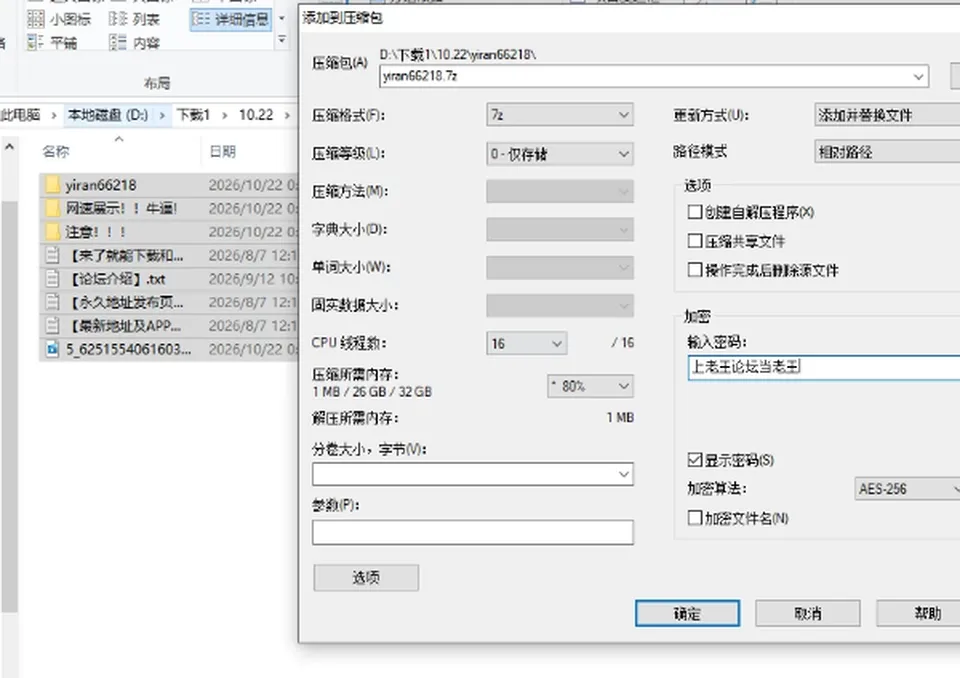Click the 确定 button
The image size is (960, 678).
point(687,613)
